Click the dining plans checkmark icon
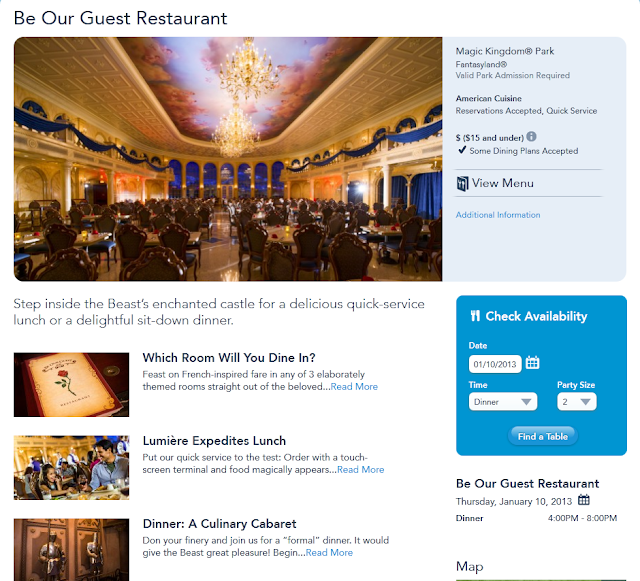 click(x=462, y=150)
